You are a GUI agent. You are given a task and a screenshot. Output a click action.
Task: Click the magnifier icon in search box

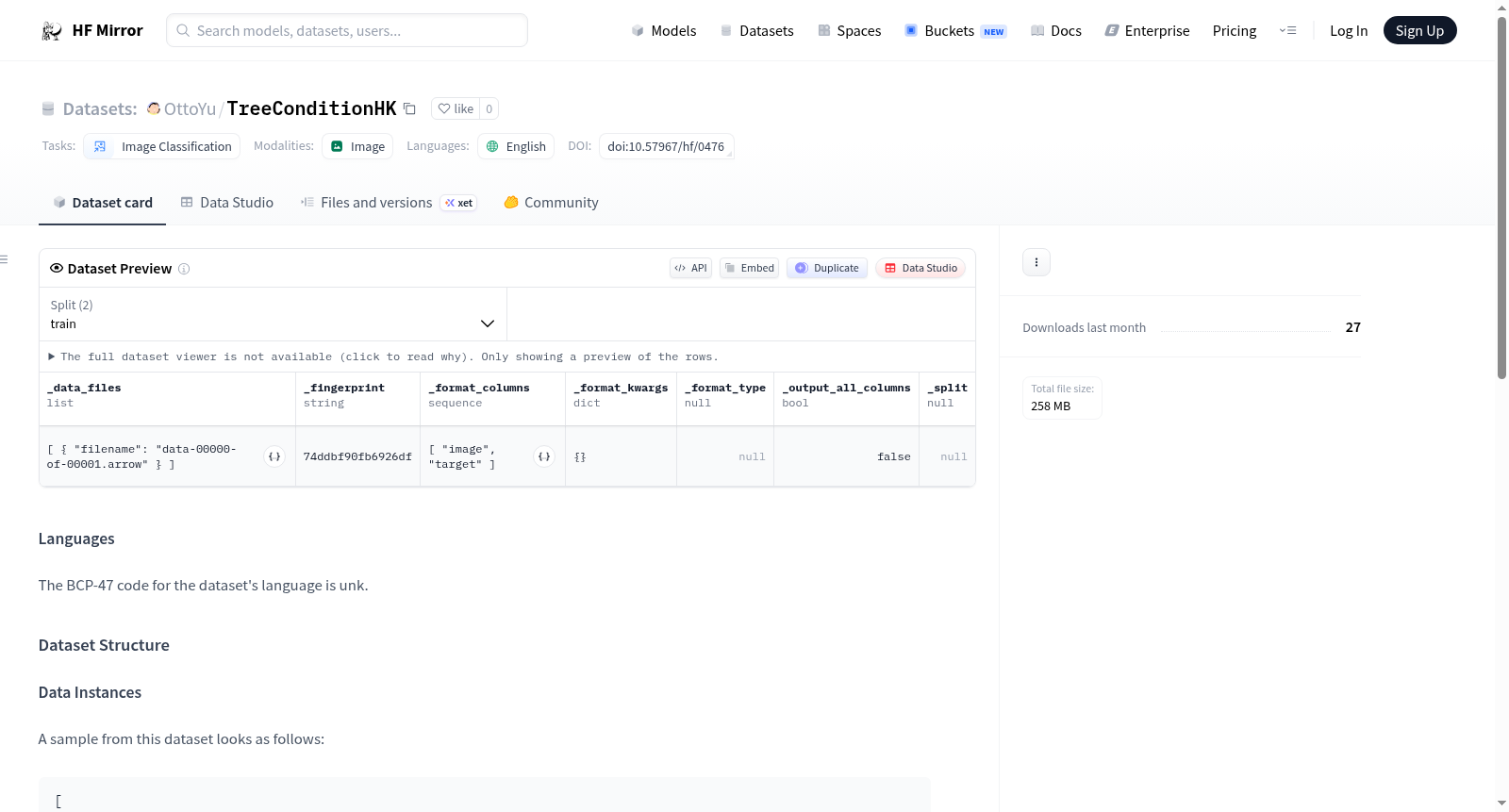pos(183,31)
